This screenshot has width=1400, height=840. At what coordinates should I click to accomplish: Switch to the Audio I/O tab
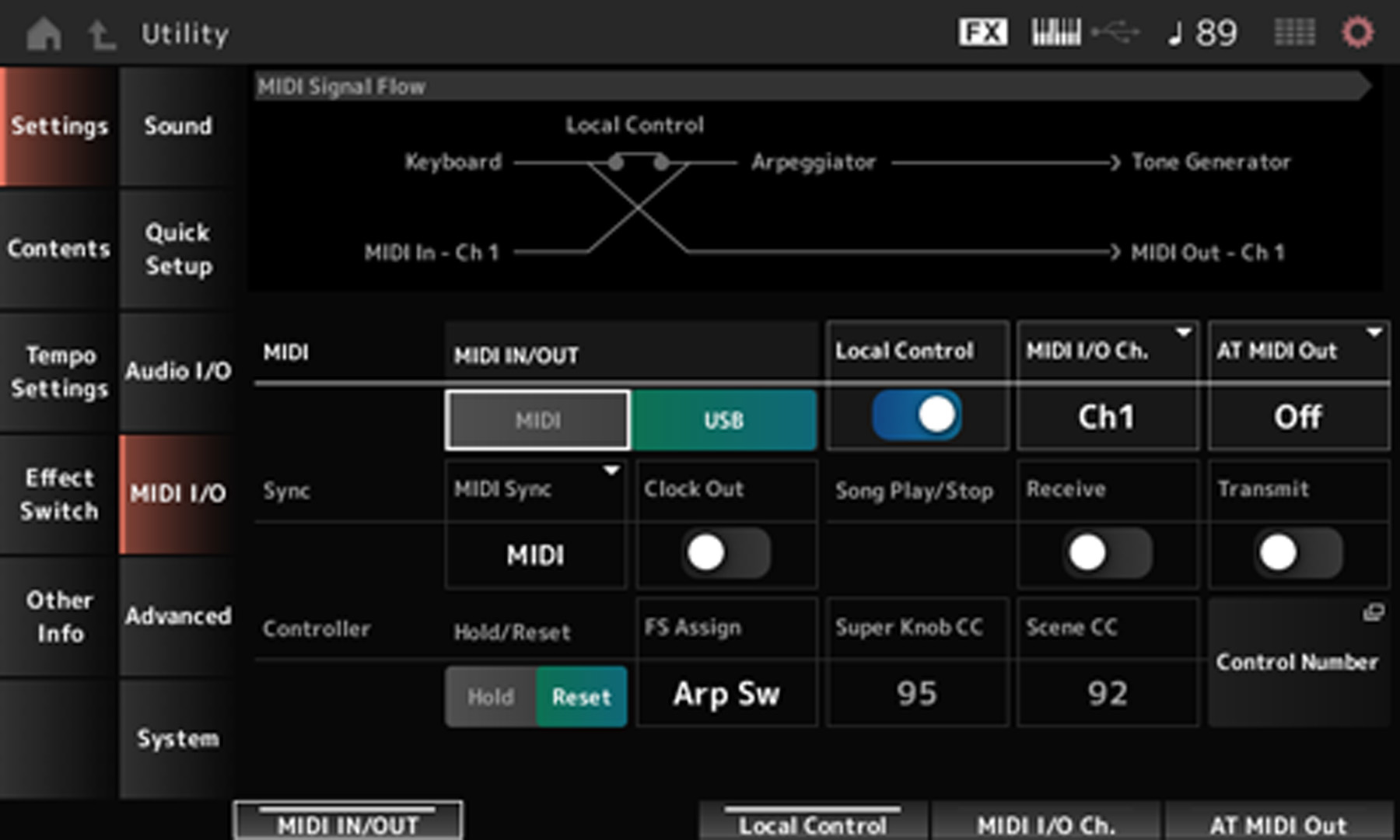pyautogui.click(x=177, y=372)
